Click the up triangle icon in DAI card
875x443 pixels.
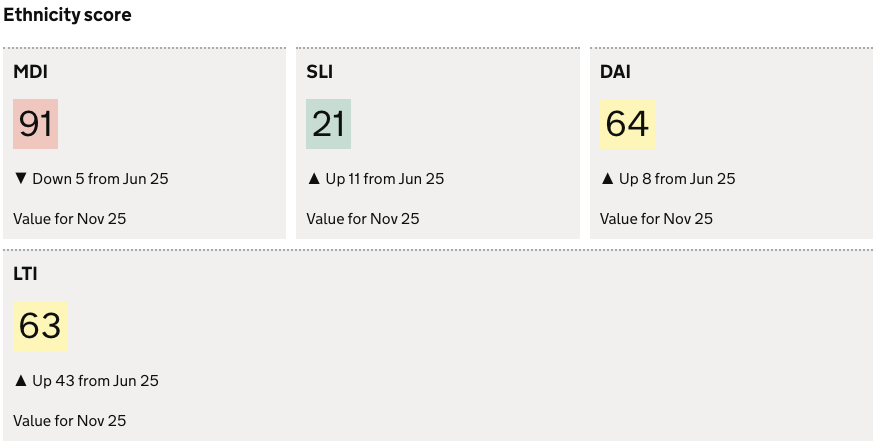coord(606,179)
